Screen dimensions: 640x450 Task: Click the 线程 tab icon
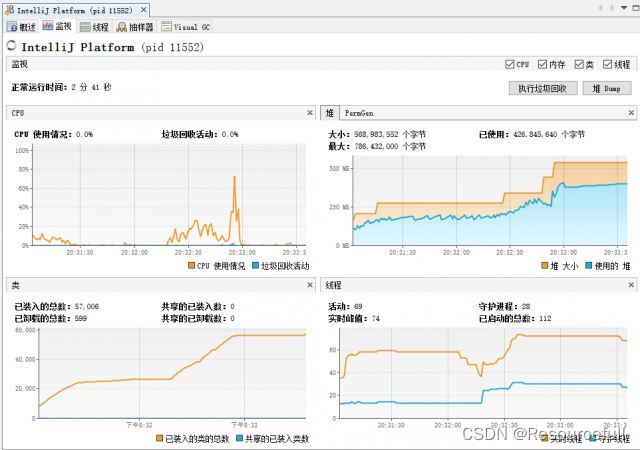tap(85, 27)
